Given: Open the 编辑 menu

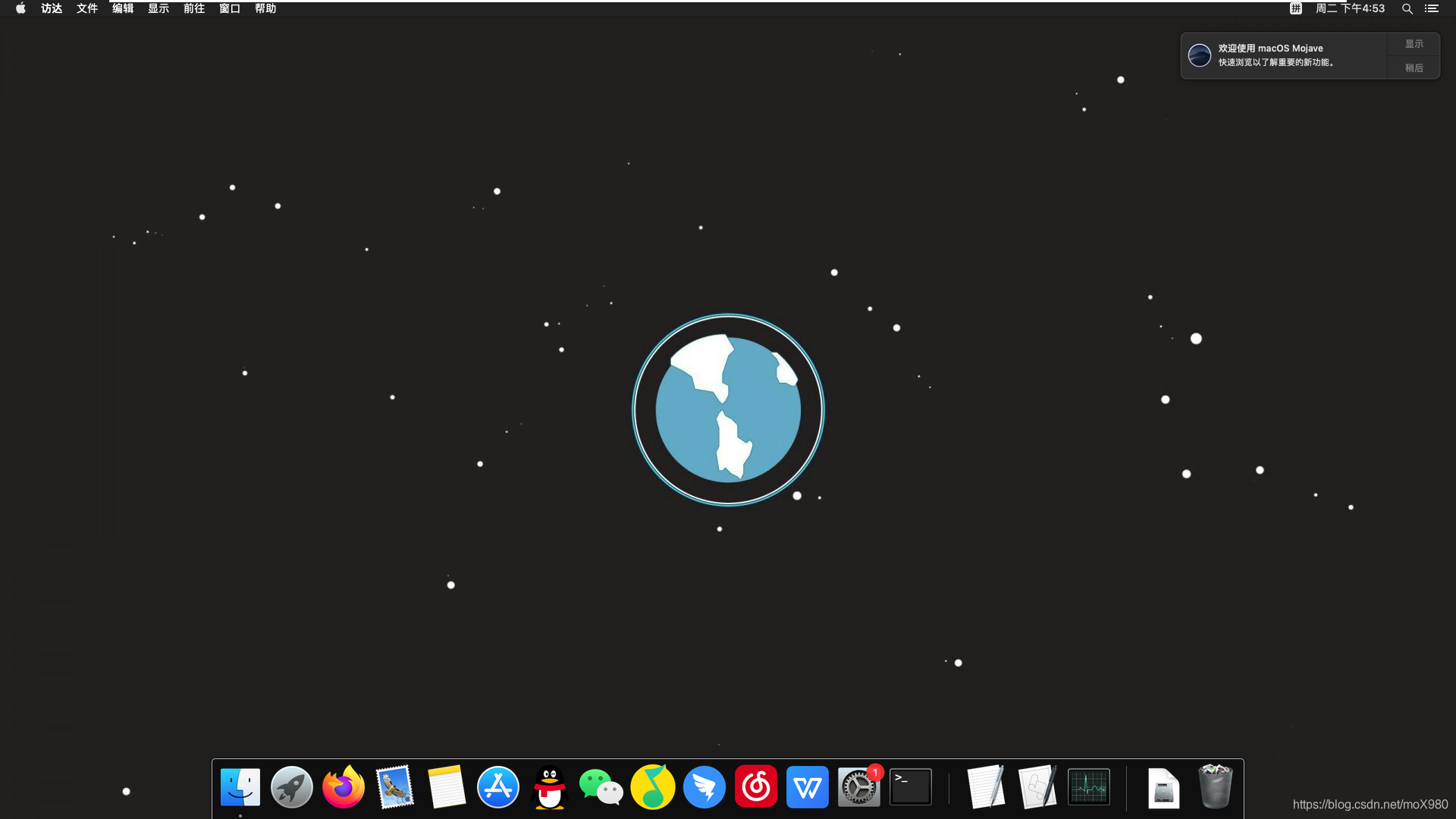Looking at the screenshot, I should pos(123,8).
